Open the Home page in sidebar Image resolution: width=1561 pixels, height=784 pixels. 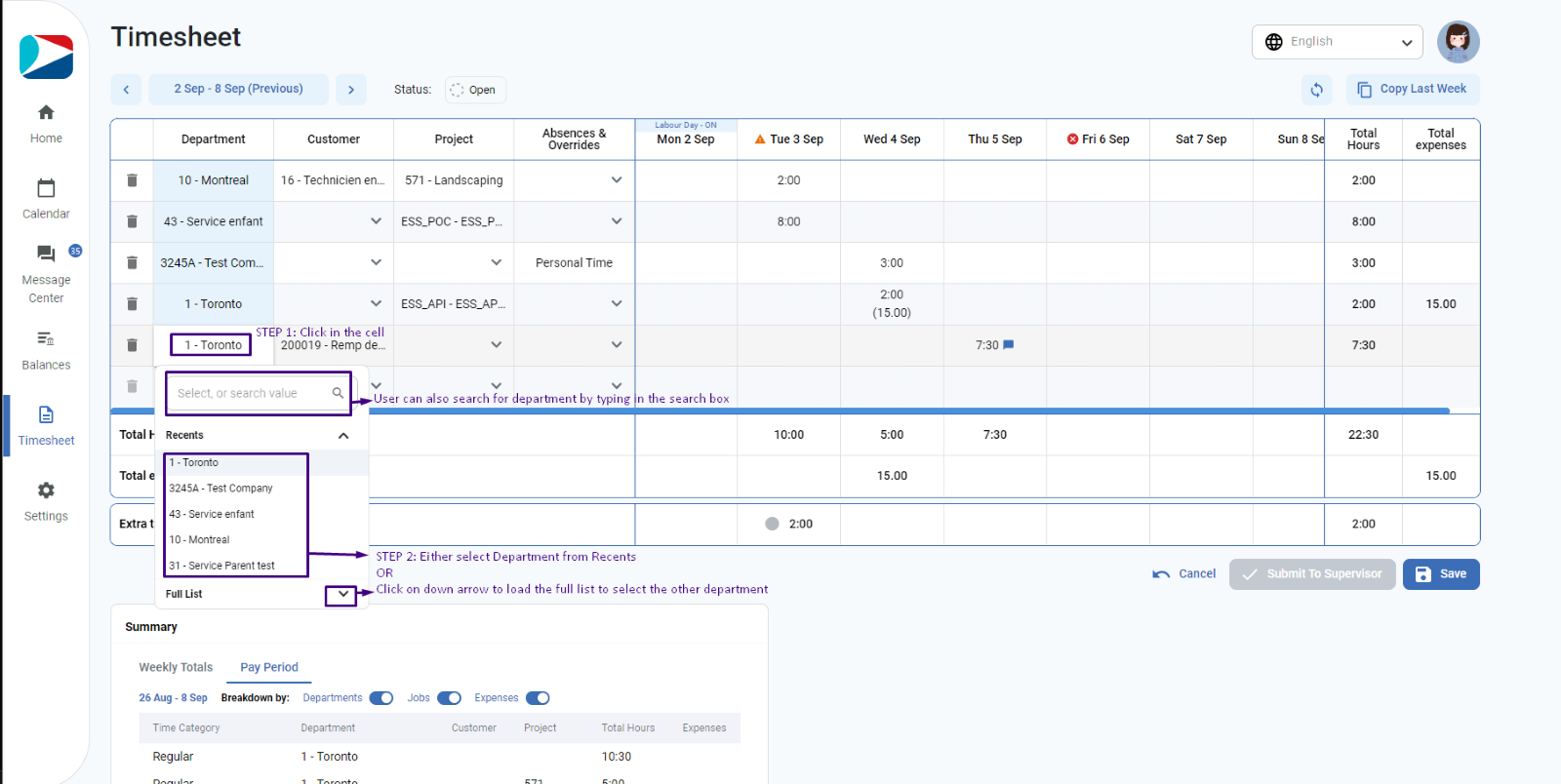46,124
